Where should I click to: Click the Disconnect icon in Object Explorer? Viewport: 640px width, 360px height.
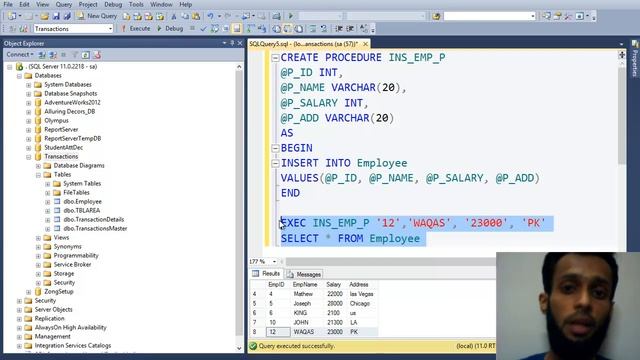tap(53, 55)
